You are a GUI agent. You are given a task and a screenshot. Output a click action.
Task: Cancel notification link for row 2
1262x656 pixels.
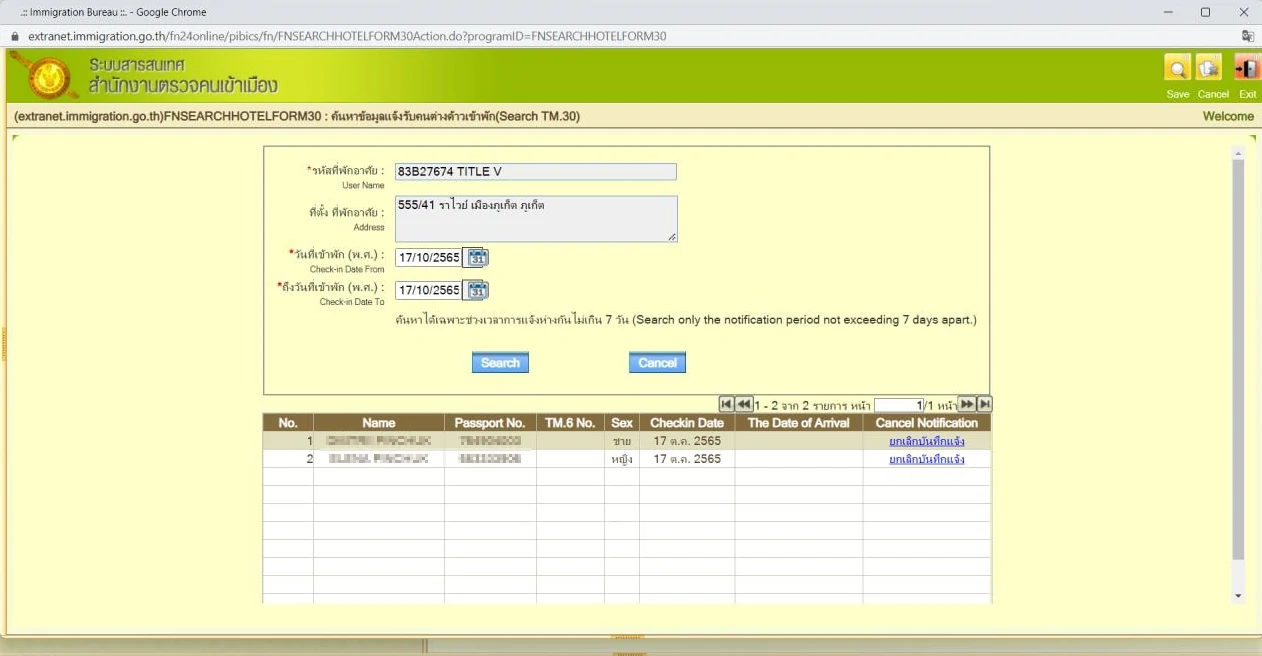(927, 459)
